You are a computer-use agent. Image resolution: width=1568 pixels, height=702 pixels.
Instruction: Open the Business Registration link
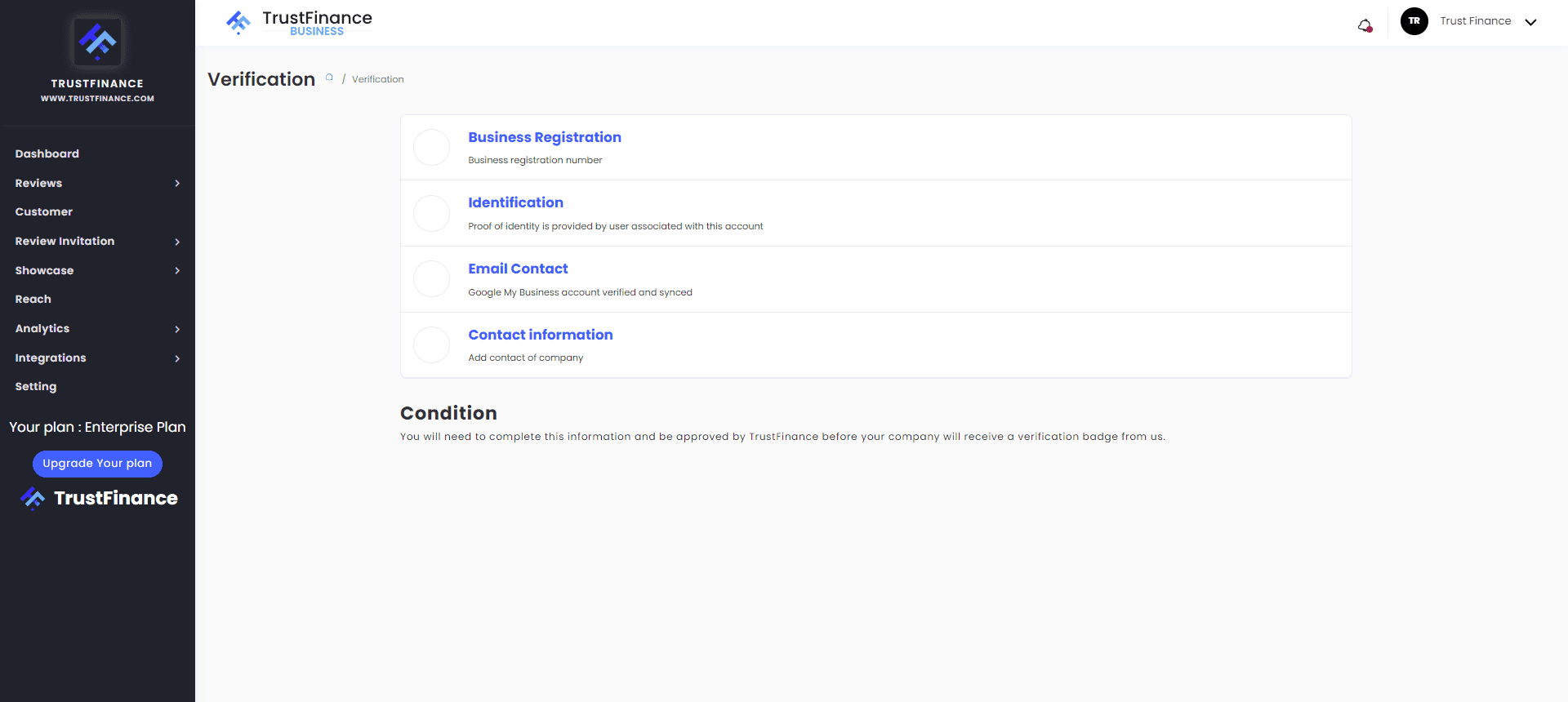(545, 137)
